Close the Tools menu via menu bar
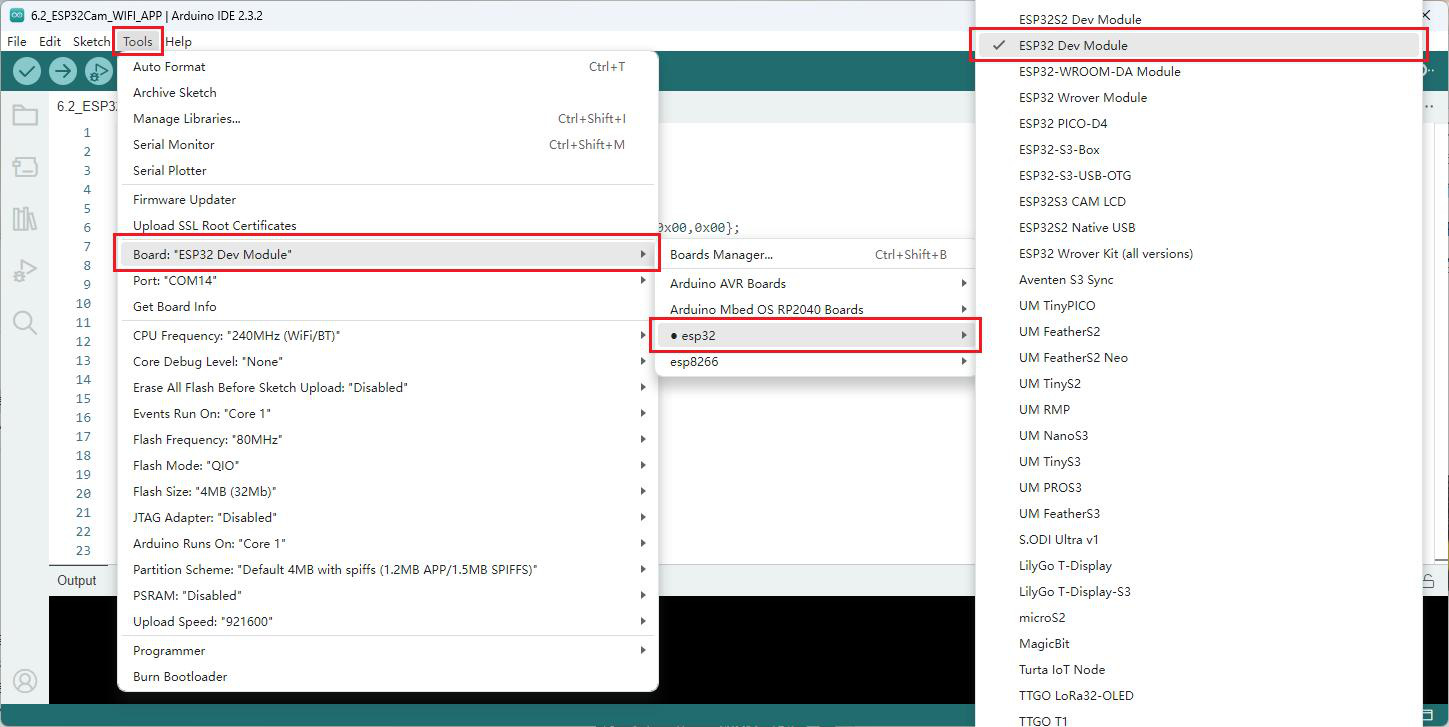 138,42
